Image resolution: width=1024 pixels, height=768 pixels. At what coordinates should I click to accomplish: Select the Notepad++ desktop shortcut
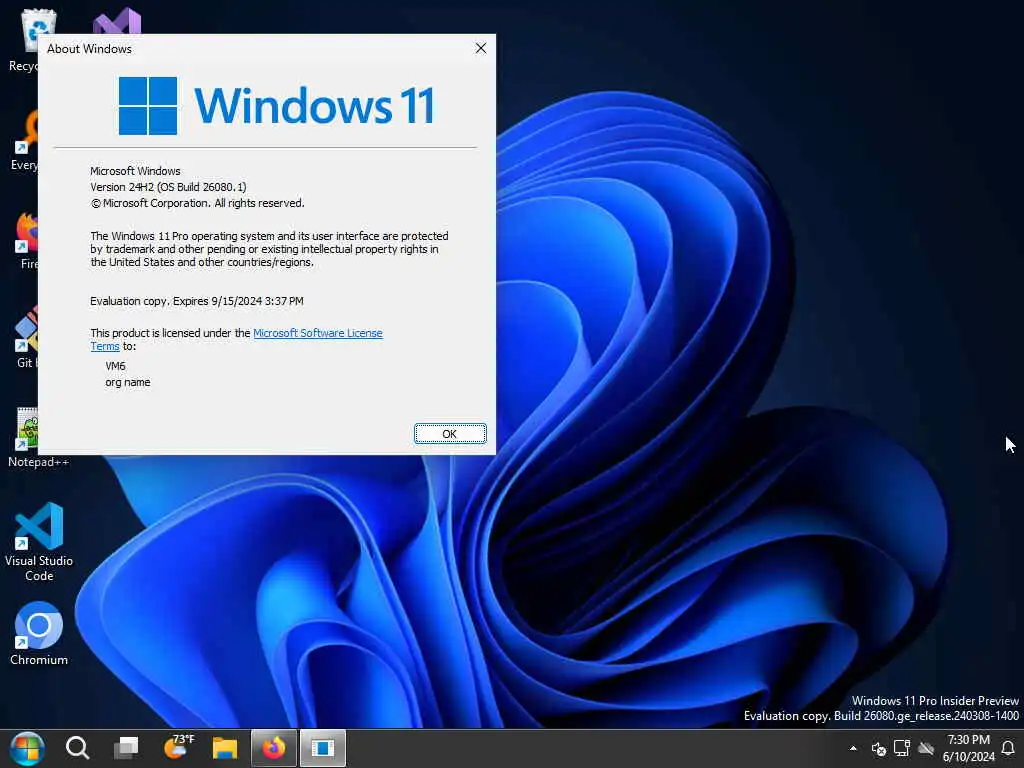[29, 438]
